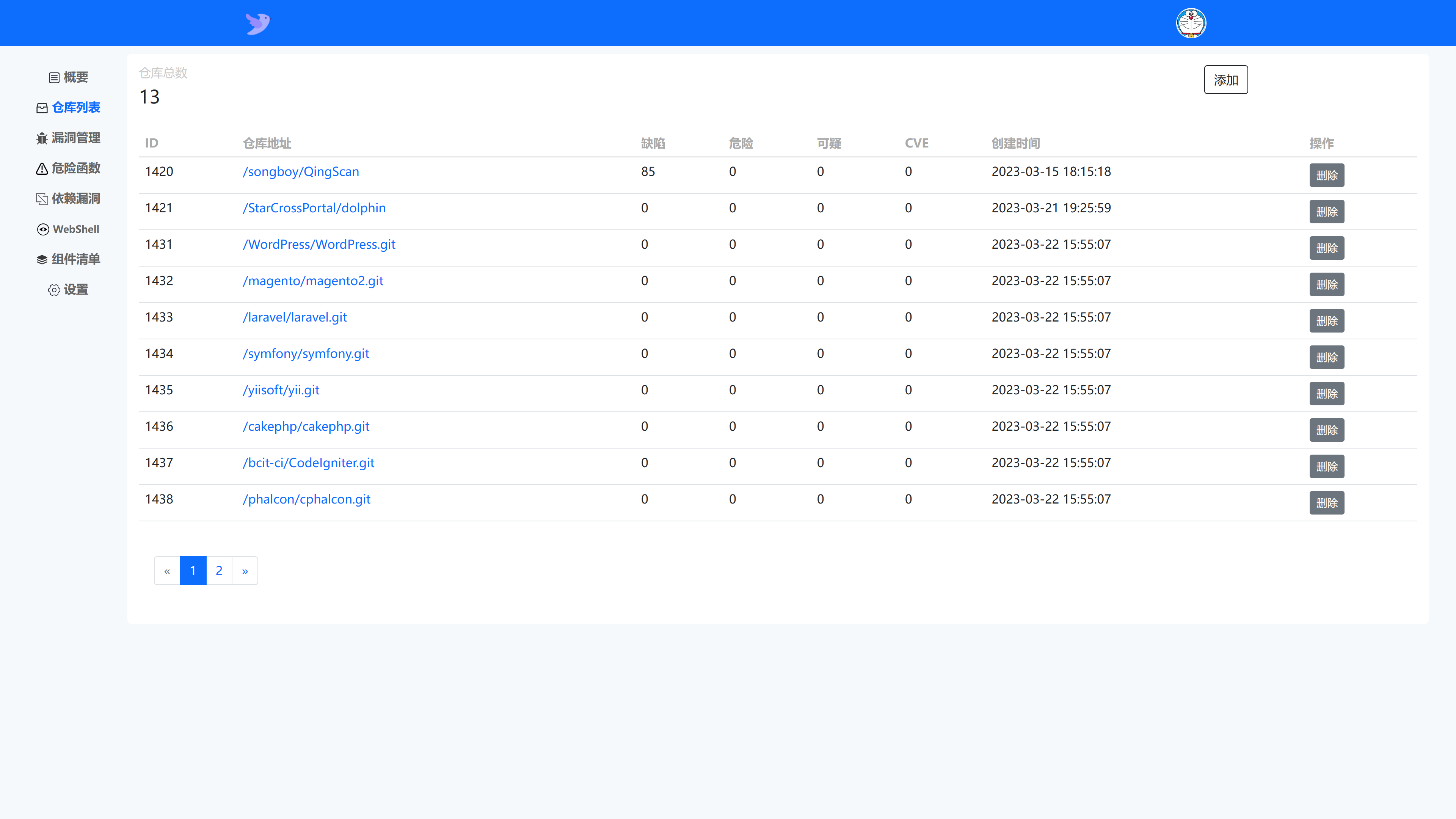Click the 依赖漏洞 sidebar icon
The width and height of the screenshot is (1456, 819).
pyautogui.click(x=42, y=199)
